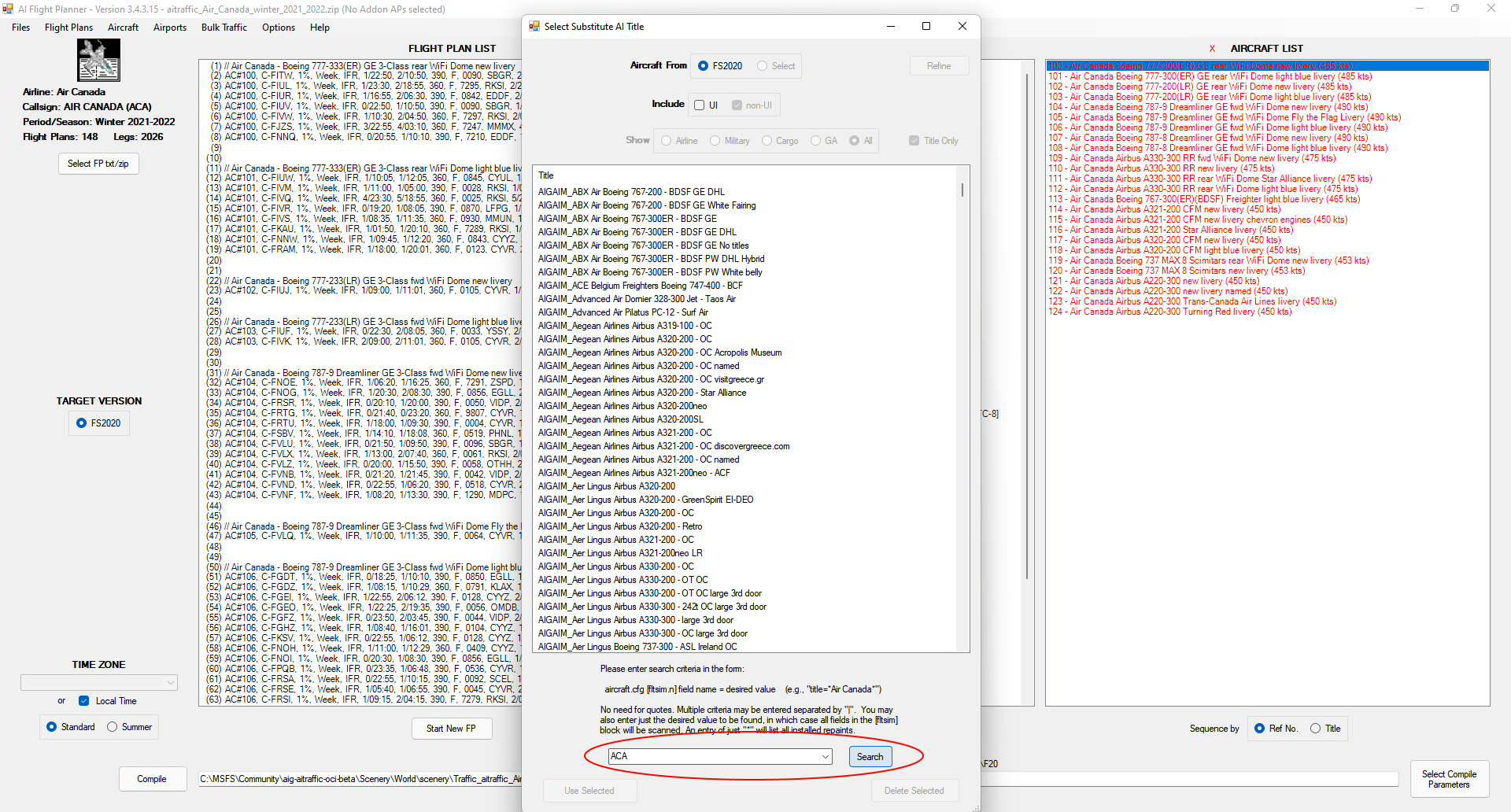1511x812 pixels.
Task: Select the Show Airline radio button
Action: (667, 141)
